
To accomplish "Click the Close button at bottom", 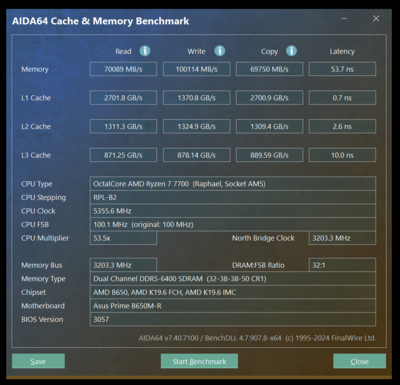I will click(x=360, y=361).
